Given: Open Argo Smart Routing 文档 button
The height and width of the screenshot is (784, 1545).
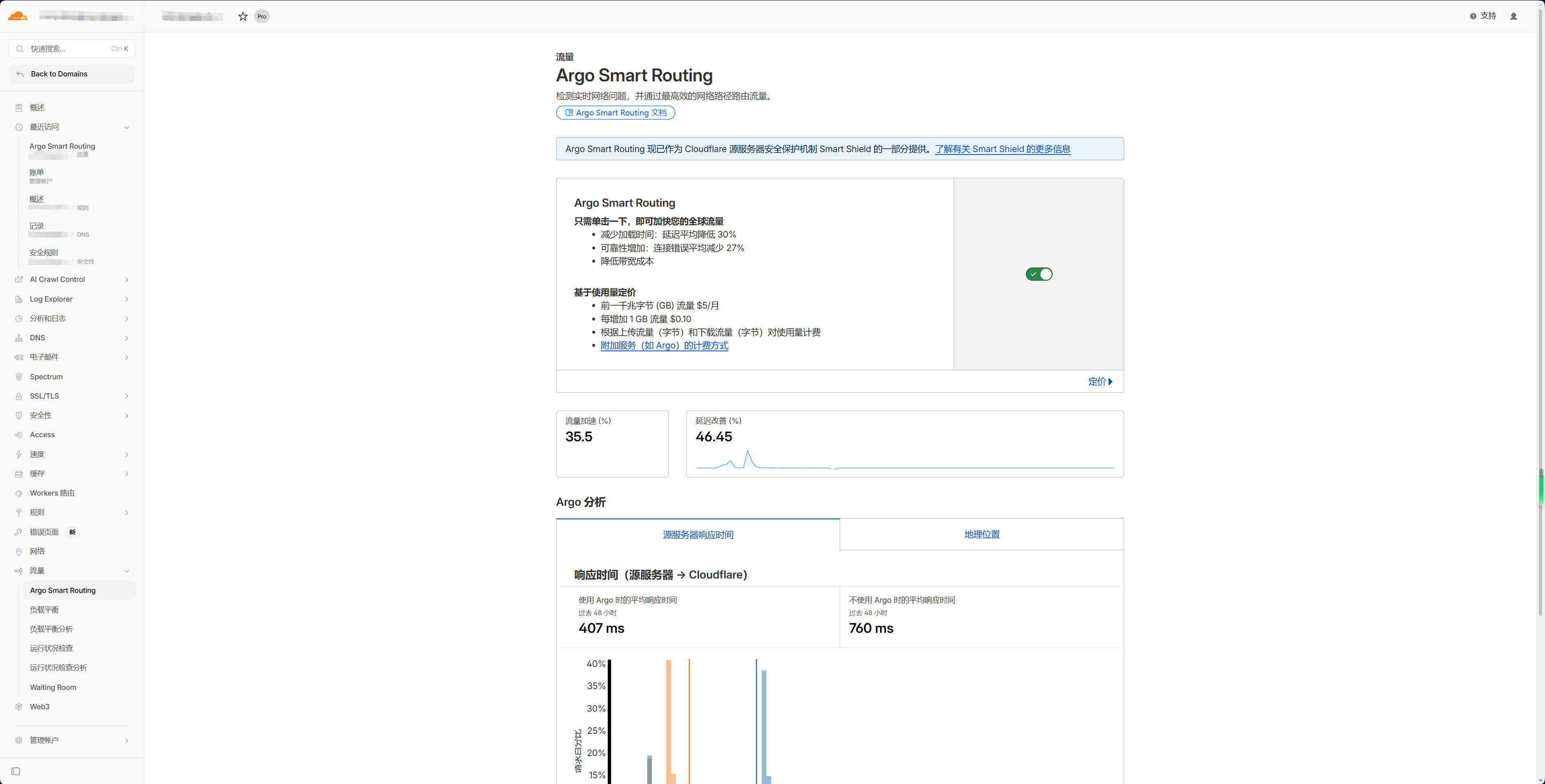Looking at the screenshot, I should pos(615,113).
